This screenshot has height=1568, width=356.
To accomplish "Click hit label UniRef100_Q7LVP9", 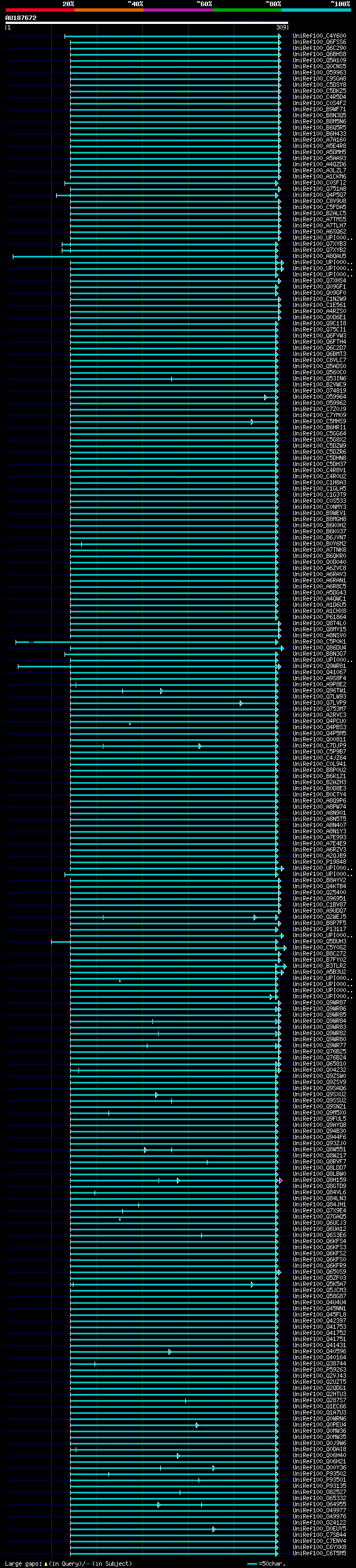I will 319,703.
